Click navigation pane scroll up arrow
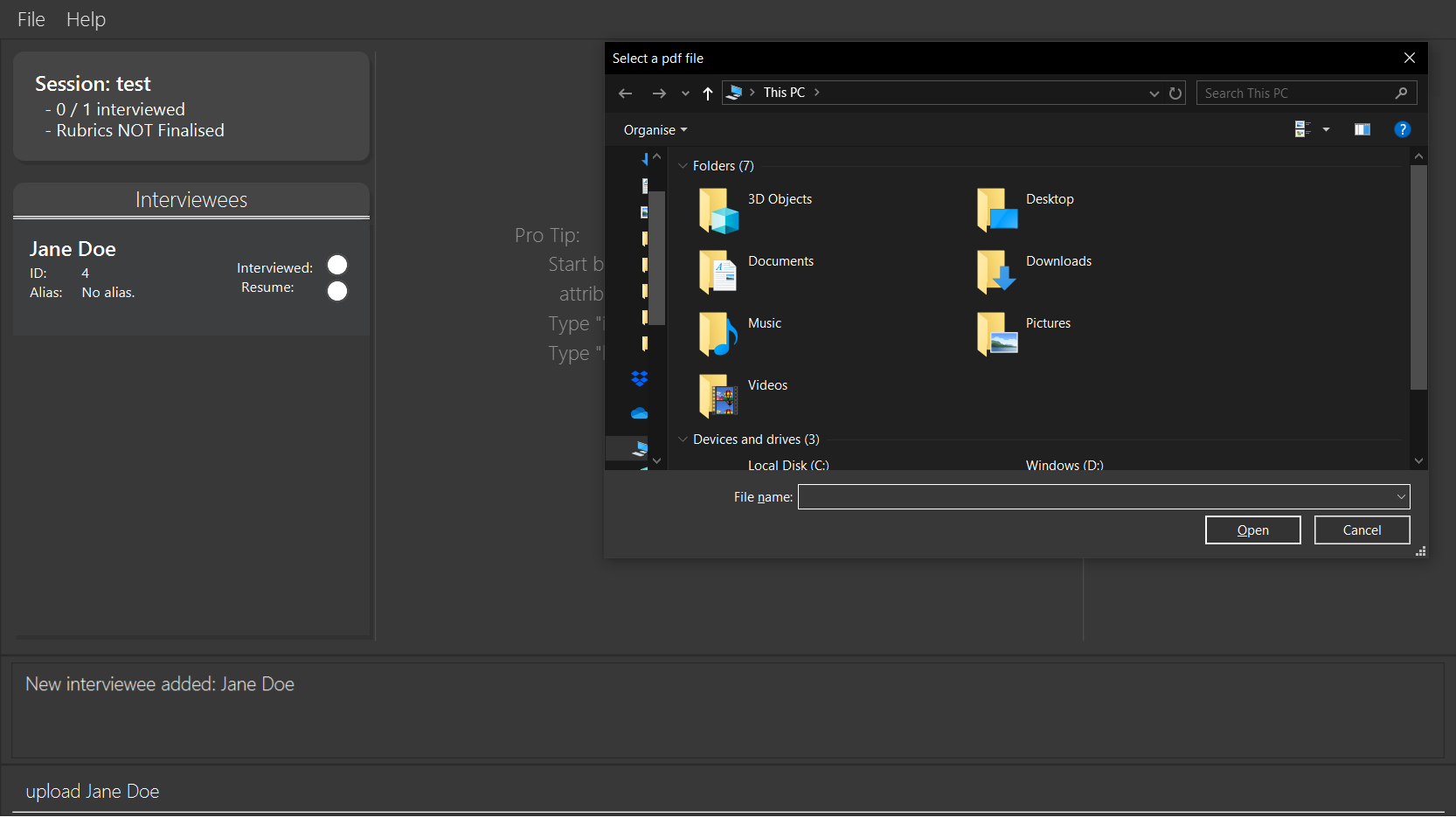The width and height of the screenshot is (1456, 817). point(656,157)
